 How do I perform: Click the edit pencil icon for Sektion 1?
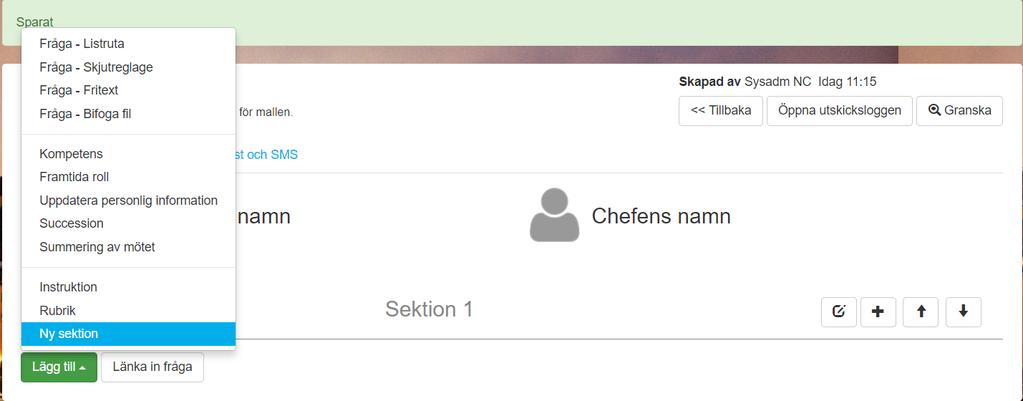838,312
